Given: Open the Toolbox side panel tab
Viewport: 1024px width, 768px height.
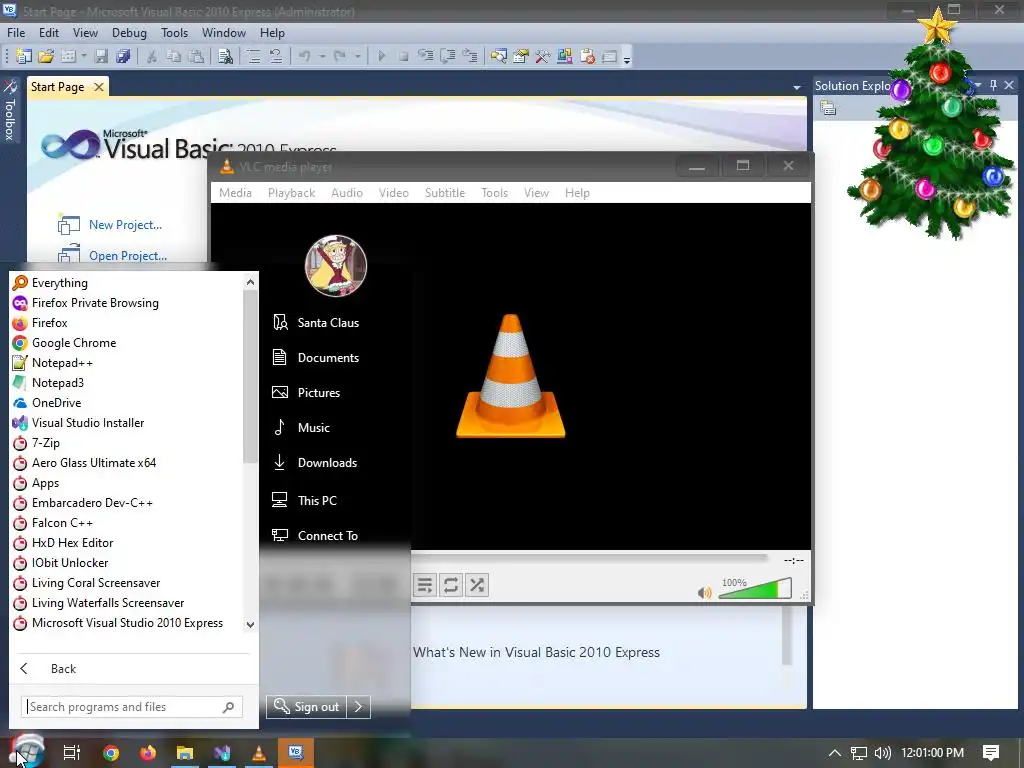Looking at the screenshot, I should (x=10, y=111).
